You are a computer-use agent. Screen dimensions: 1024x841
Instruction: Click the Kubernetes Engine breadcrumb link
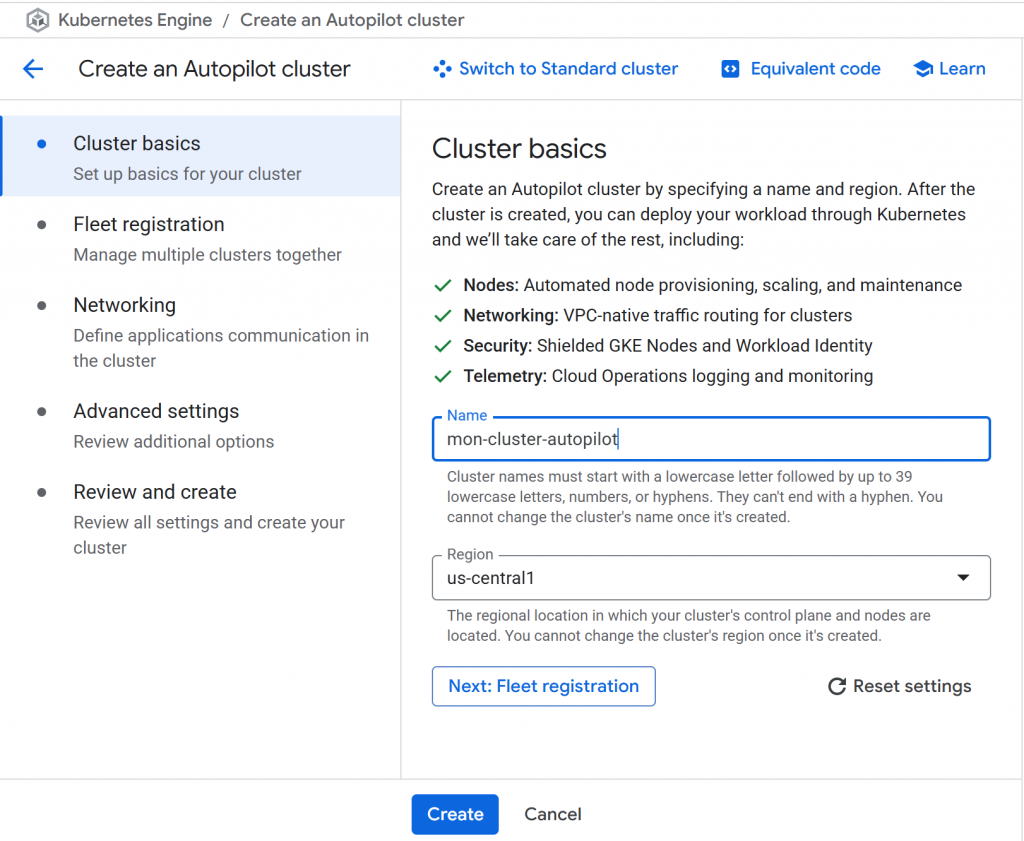pos(135,20)
